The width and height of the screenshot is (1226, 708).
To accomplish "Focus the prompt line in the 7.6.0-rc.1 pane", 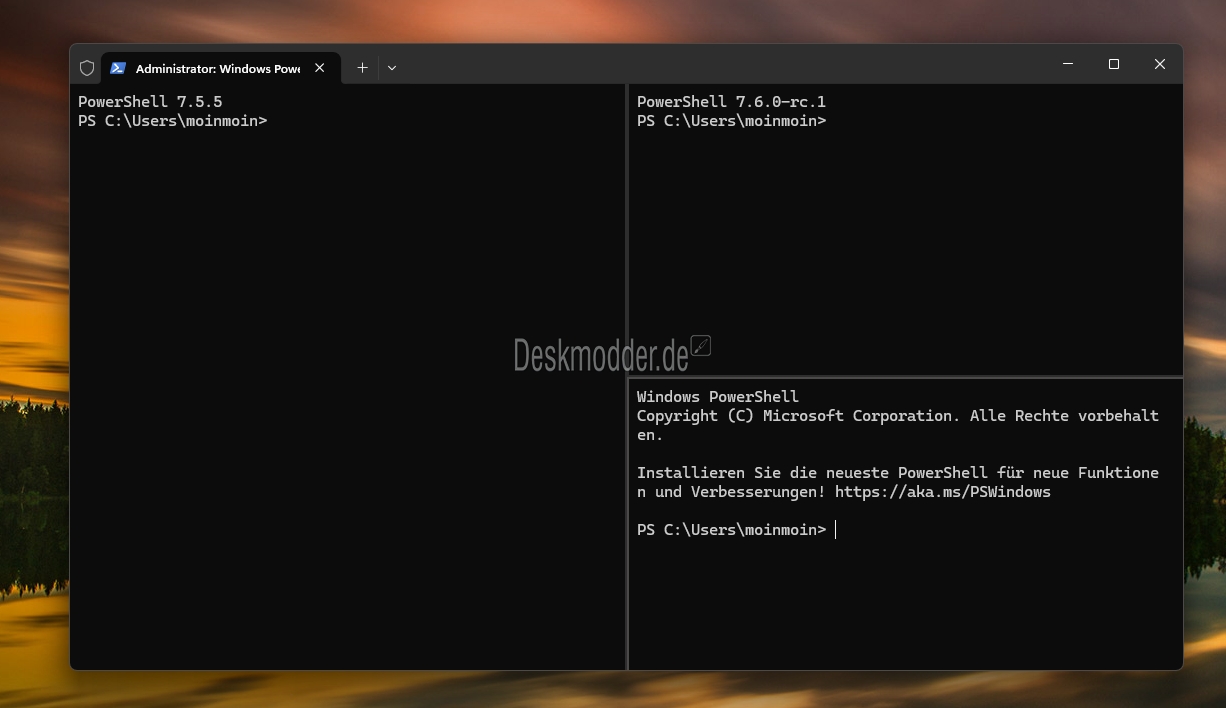I will click(x=731, y=121).
